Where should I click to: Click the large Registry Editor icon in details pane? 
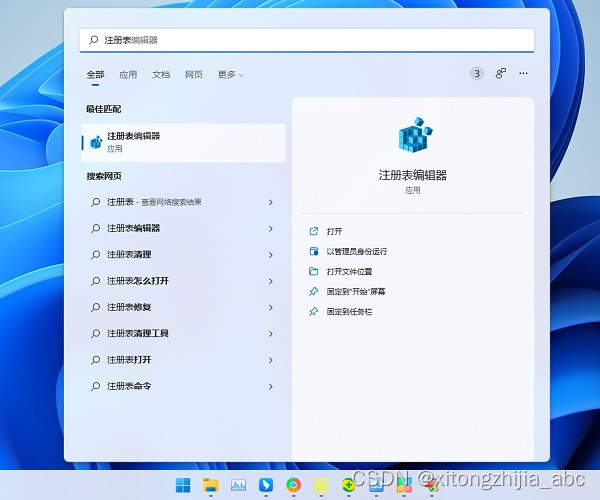point(415,135)
